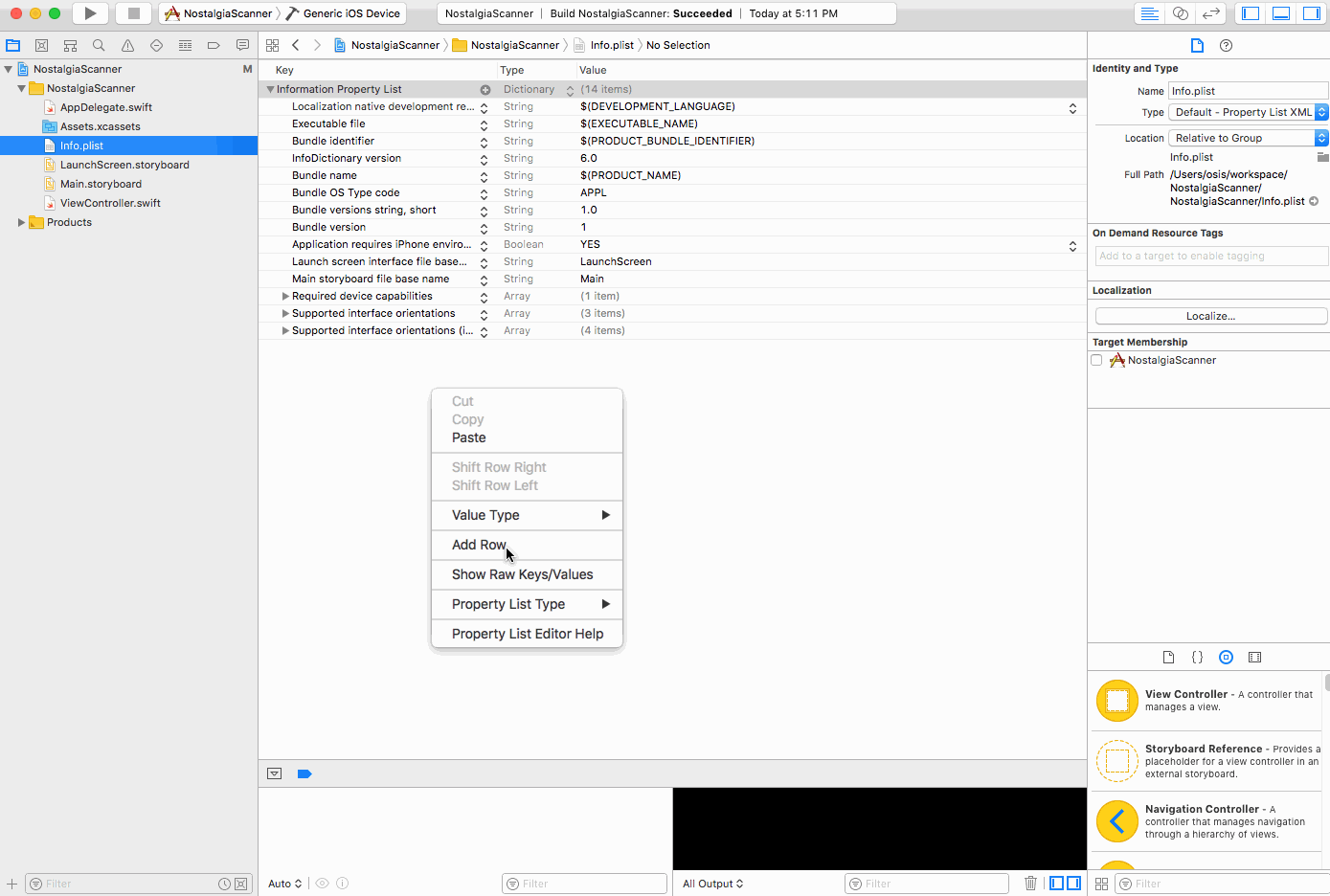Click the navigator Filter field

(139, 884)
